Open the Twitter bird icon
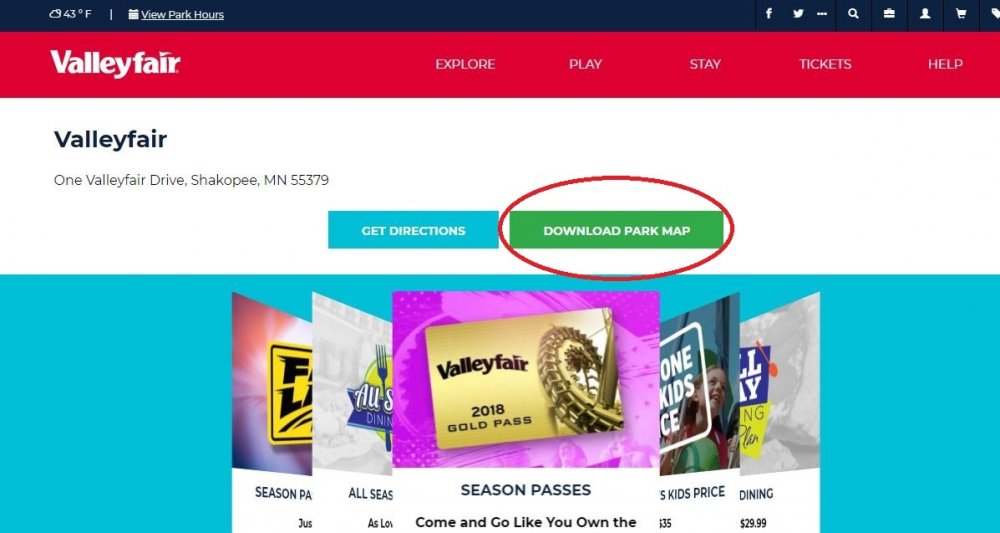Screen dimensions: 1000x533 point(798,13)
